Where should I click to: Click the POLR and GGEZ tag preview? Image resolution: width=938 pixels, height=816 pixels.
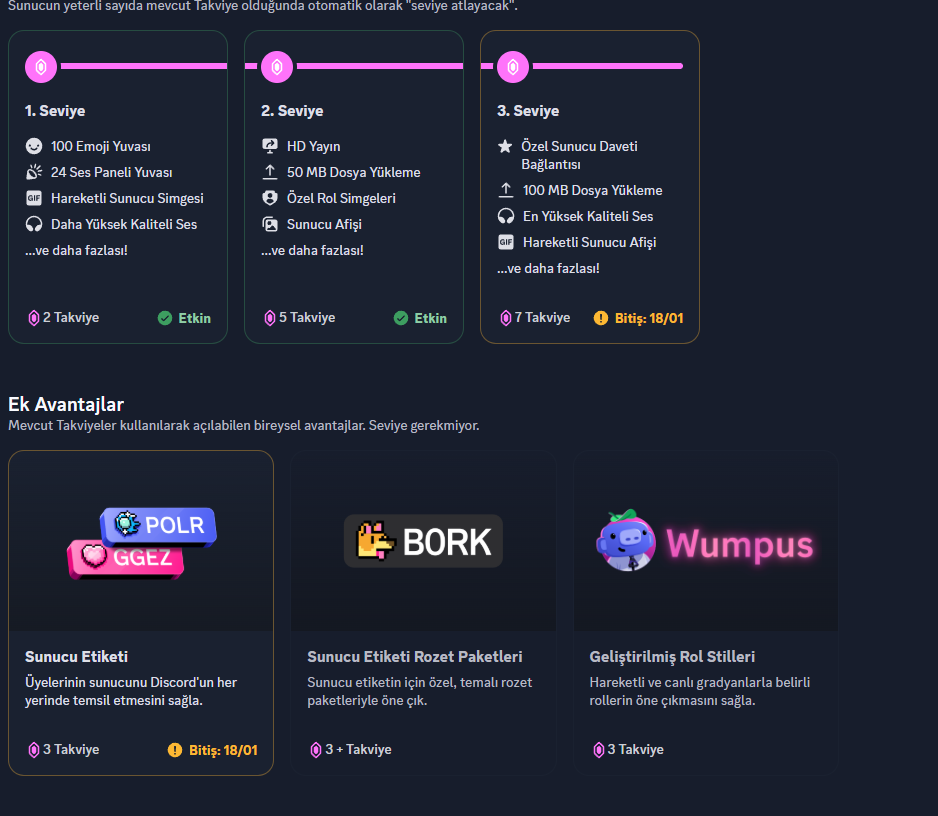142,543
